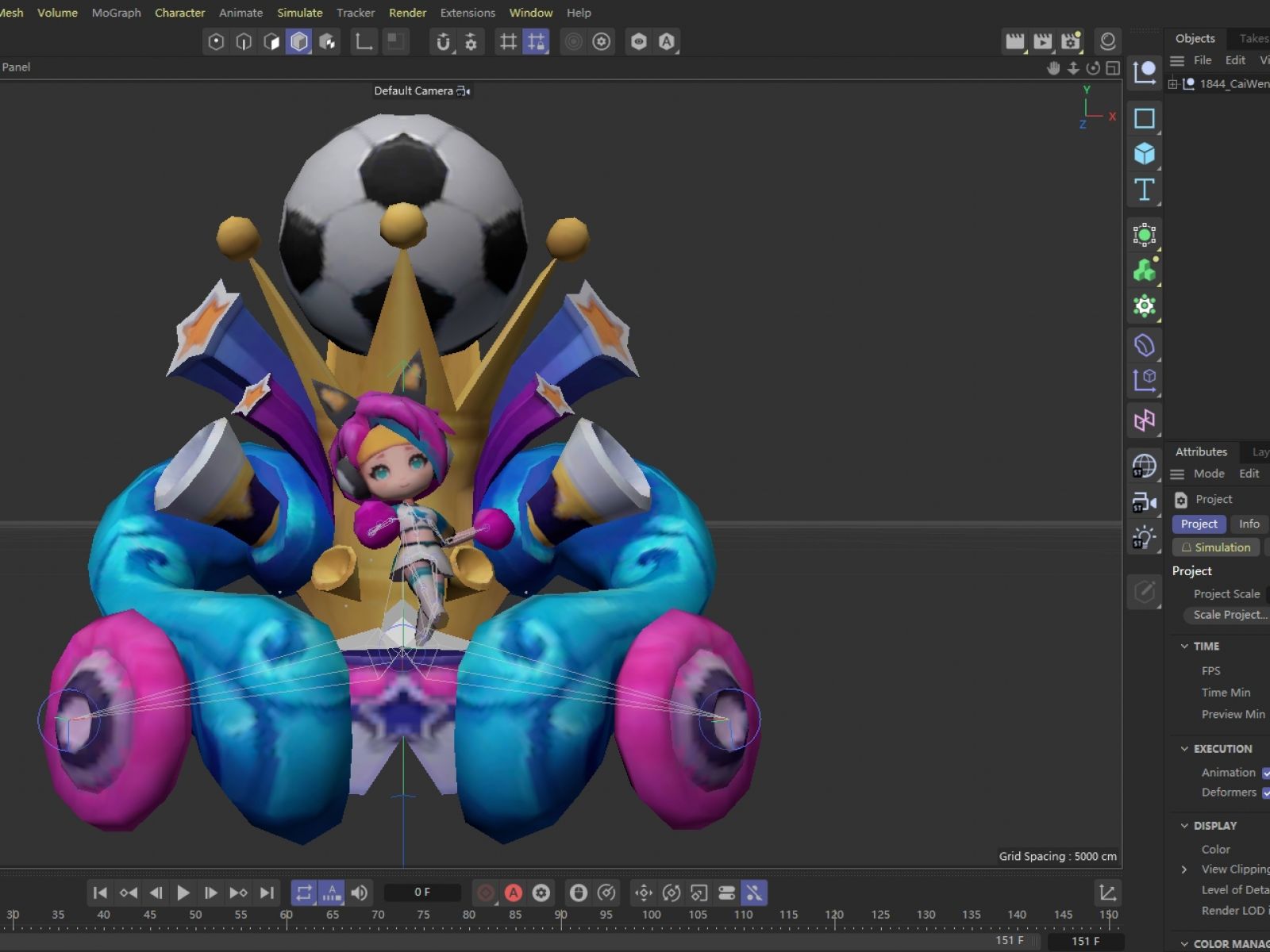Expand View Clipping options

pyautogui.click(x=1184, y=869)
